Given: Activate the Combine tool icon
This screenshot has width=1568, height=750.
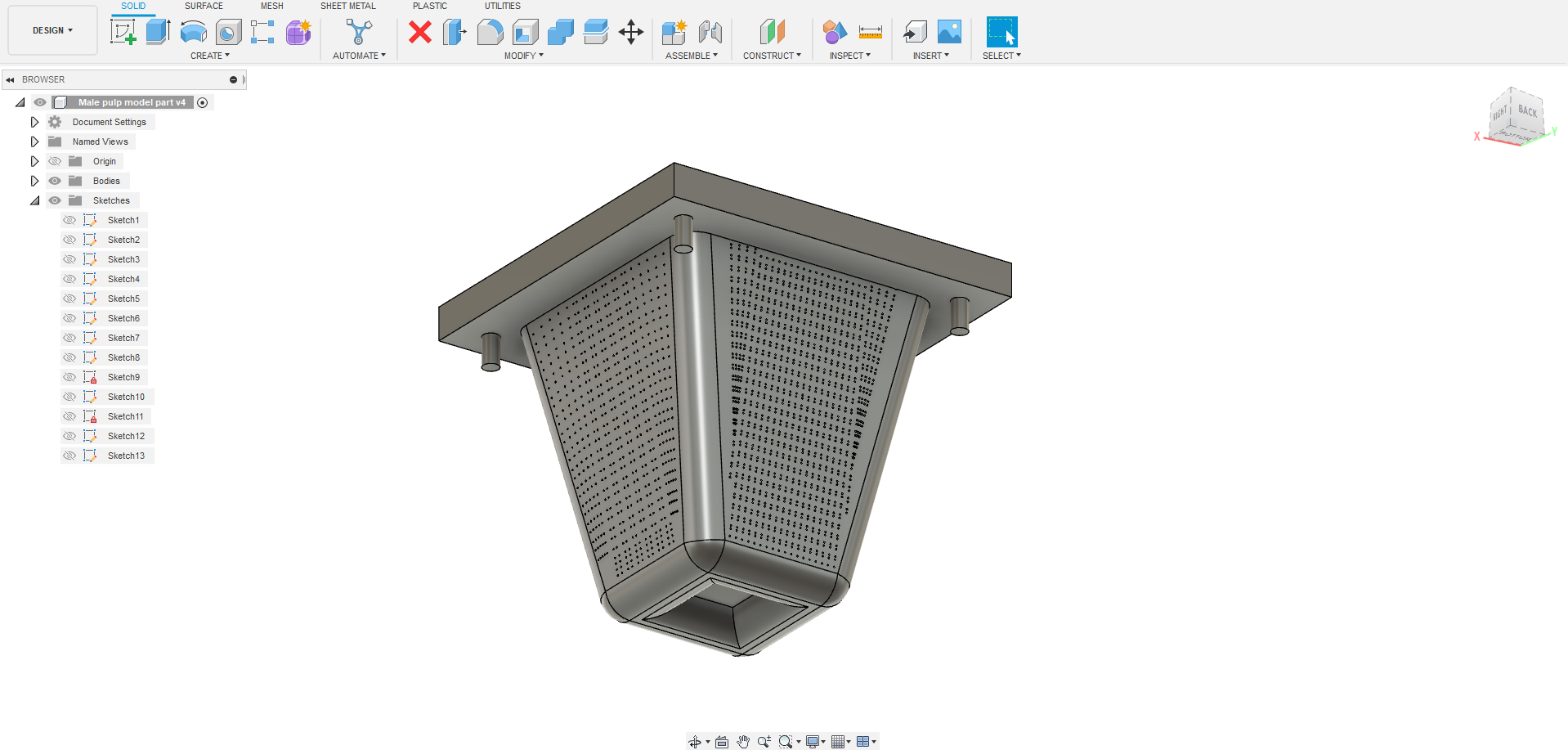Looking at the screenshot, I should (560, 32).
